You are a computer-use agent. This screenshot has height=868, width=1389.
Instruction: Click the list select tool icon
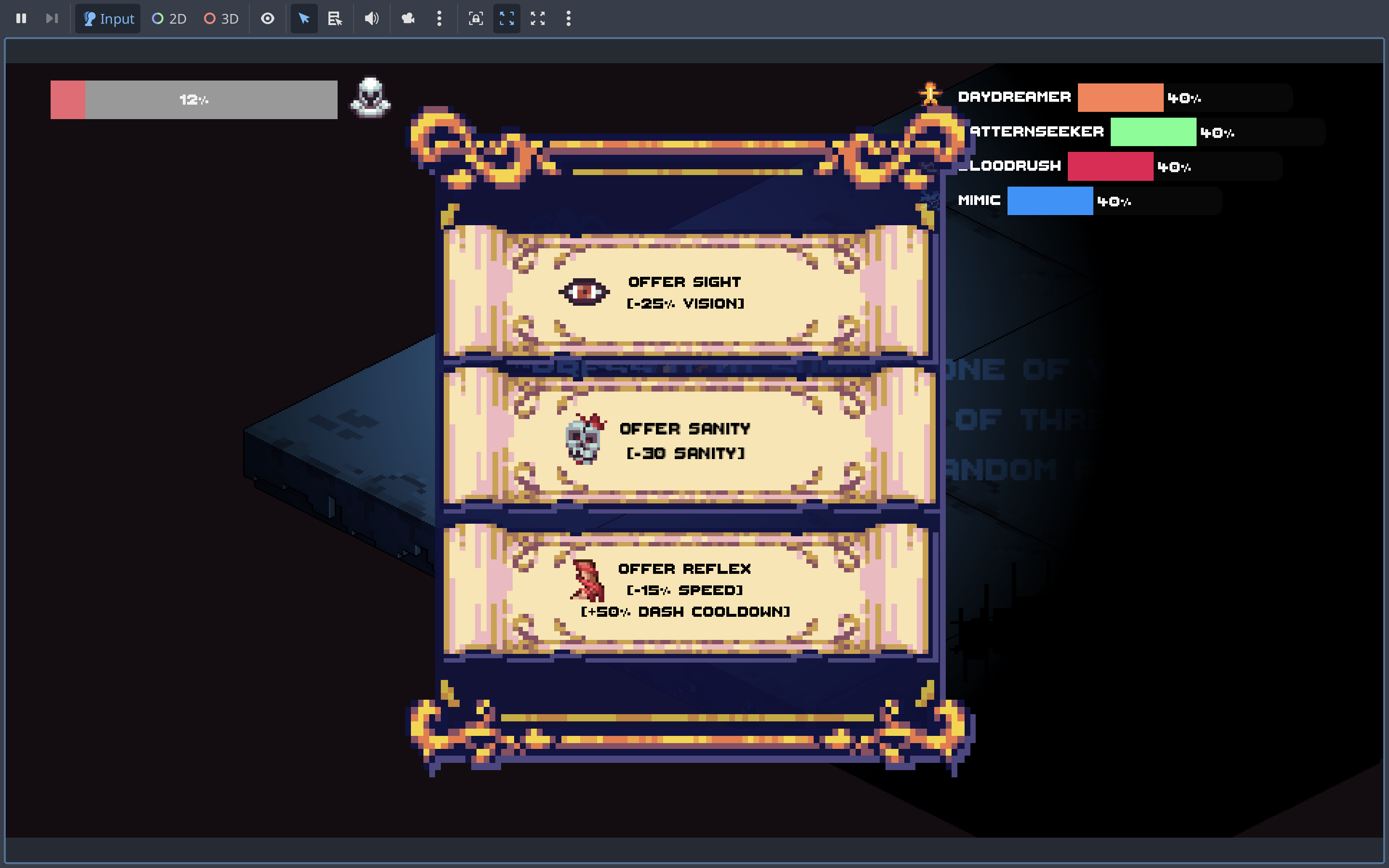(x=335, y=18)
